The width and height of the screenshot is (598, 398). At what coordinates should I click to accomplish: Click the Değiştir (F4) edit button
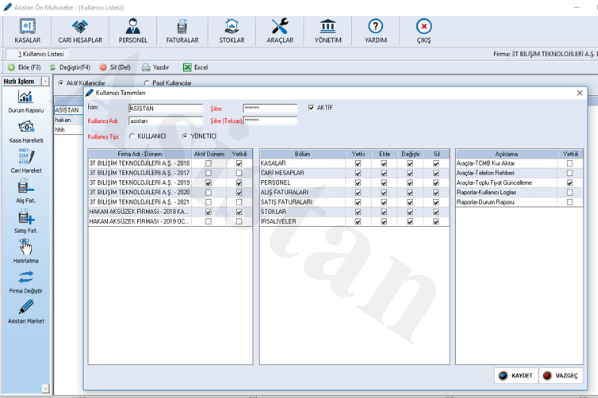(70, 67)
